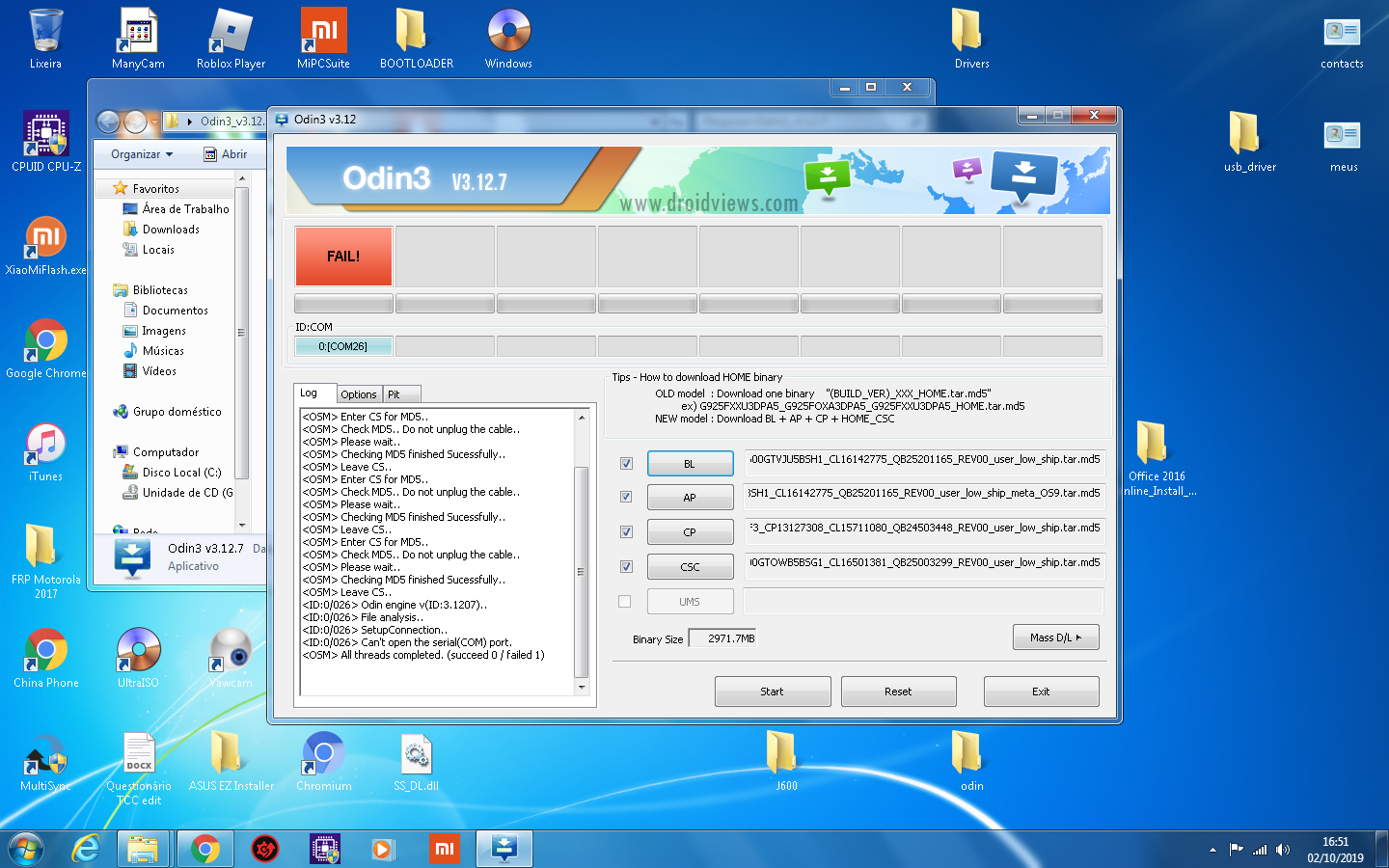Click the AP file button
Viewport: 1389px width, 868px height.
[690, 498]
